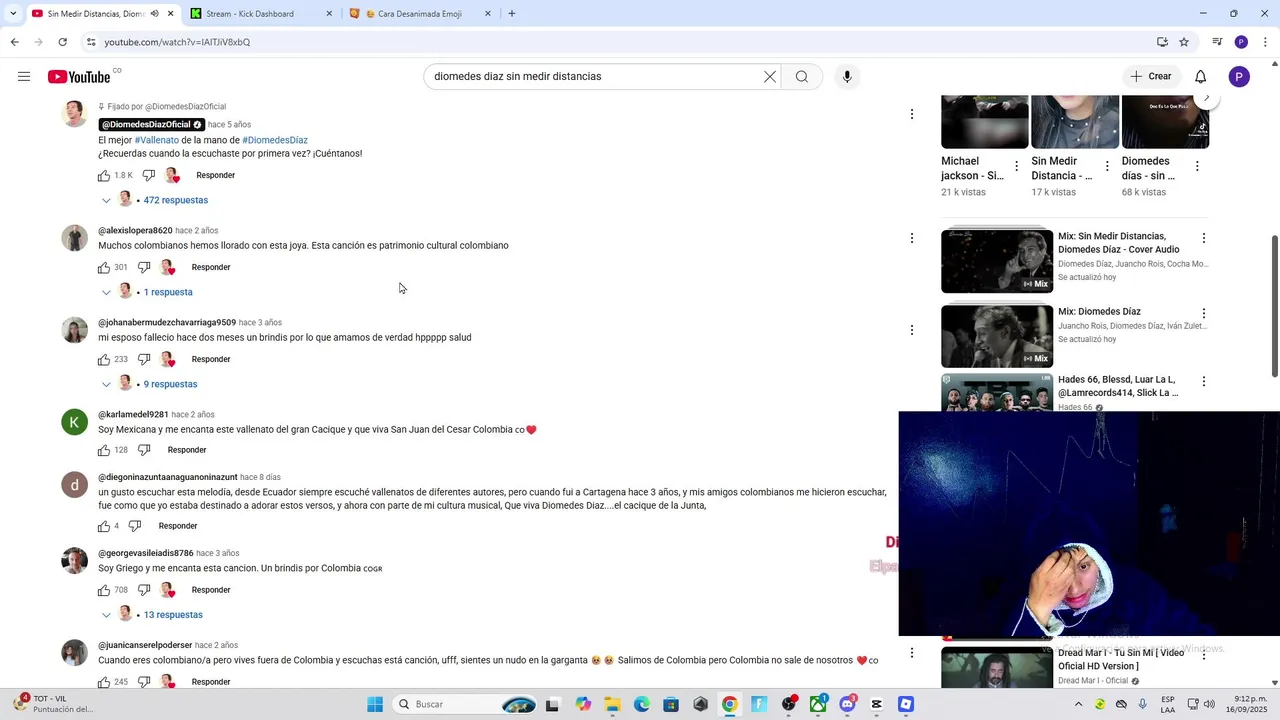Open a new browser tab

[512, 13]
